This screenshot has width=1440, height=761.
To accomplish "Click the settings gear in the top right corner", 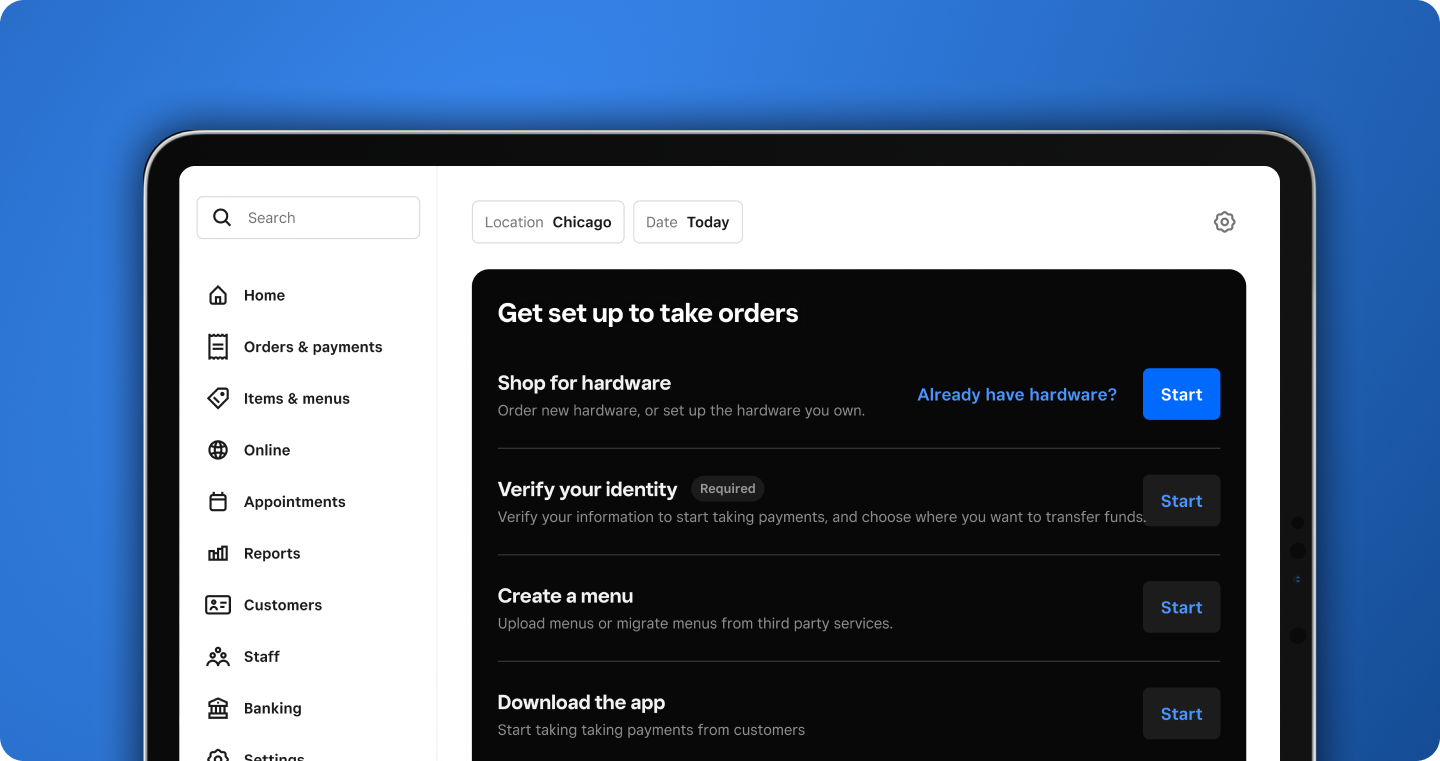I will pos(1224,221).
